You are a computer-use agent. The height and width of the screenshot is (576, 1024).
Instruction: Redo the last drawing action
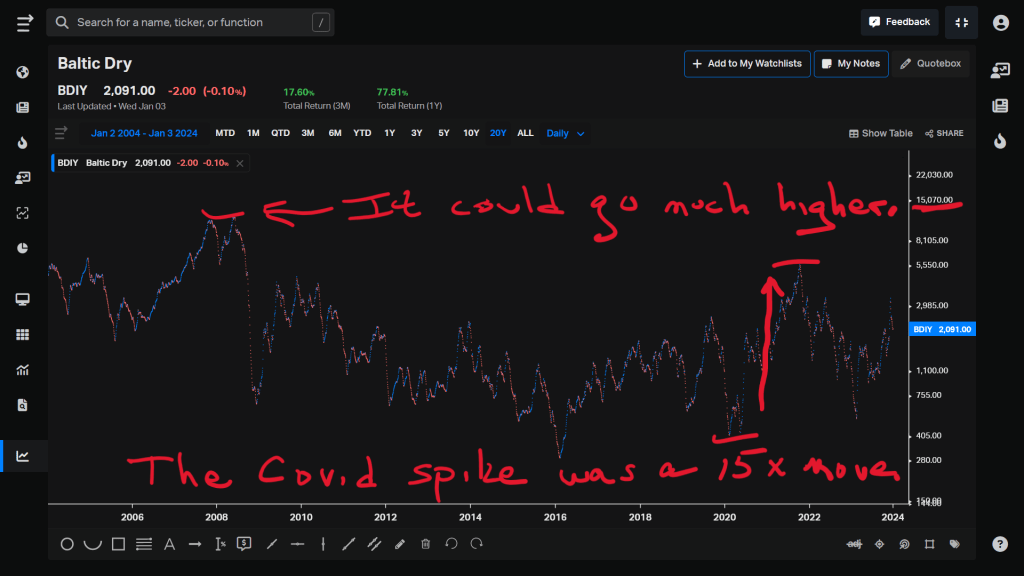point(477,544)
